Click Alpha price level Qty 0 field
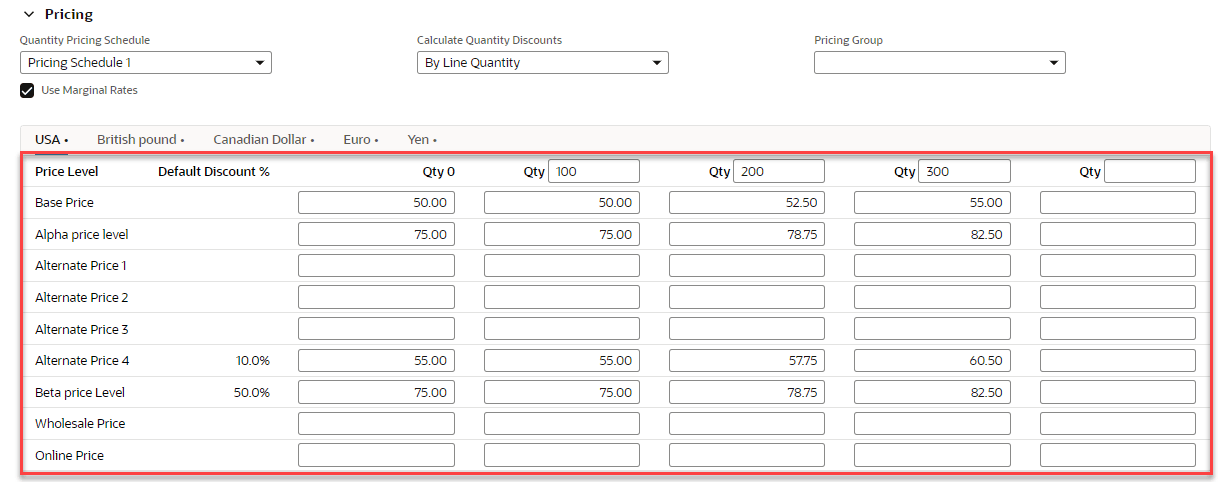Screen dimensions: 1223x482 click(x=376, y=234)
